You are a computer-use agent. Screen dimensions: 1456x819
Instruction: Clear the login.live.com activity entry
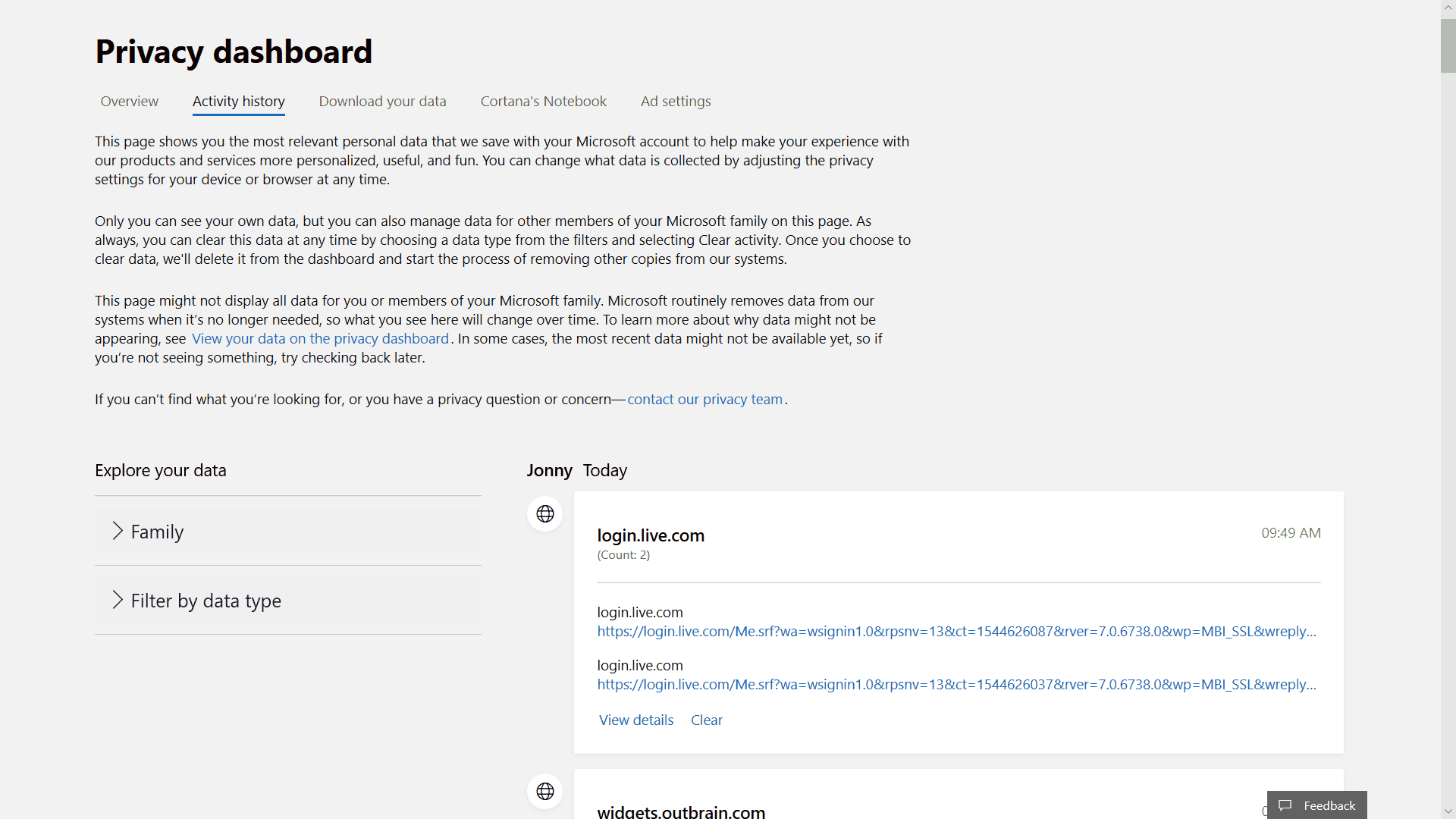tap(707, 720)
